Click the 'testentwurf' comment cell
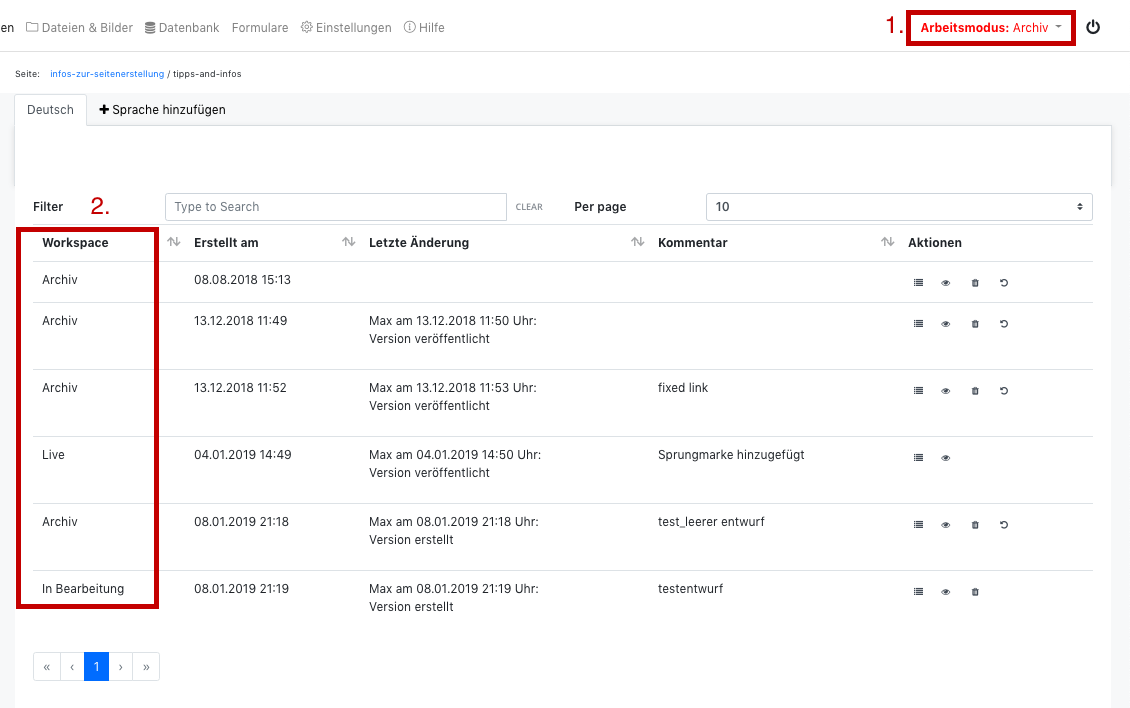Viewport: 1130px width, 708px height. pyautogui.click(x=690, y=589)
